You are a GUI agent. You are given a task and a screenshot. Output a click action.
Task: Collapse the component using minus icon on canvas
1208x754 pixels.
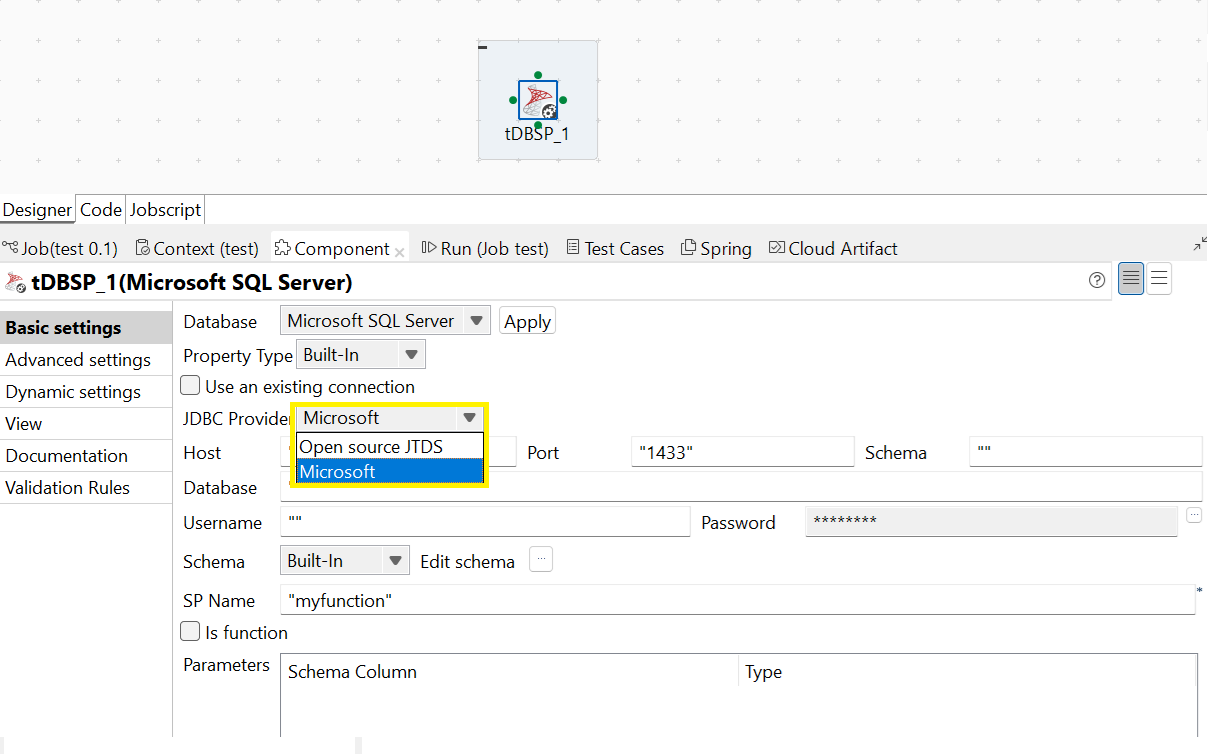[483, 47]
